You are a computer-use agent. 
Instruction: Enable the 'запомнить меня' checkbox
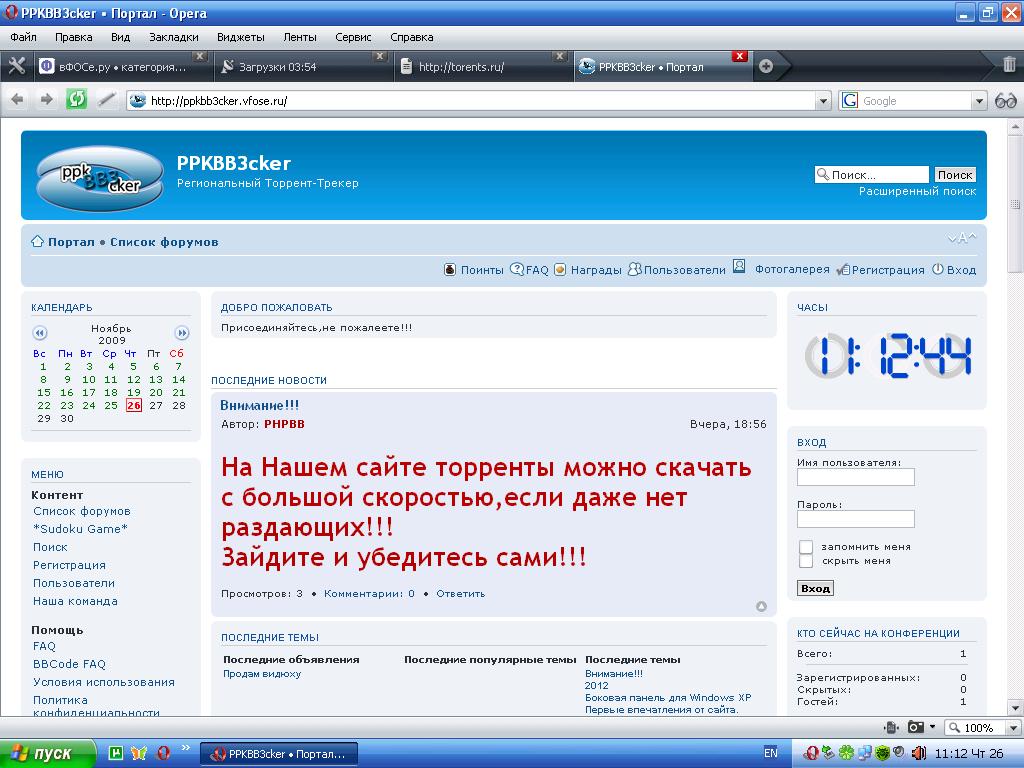(x=806, y=547)
